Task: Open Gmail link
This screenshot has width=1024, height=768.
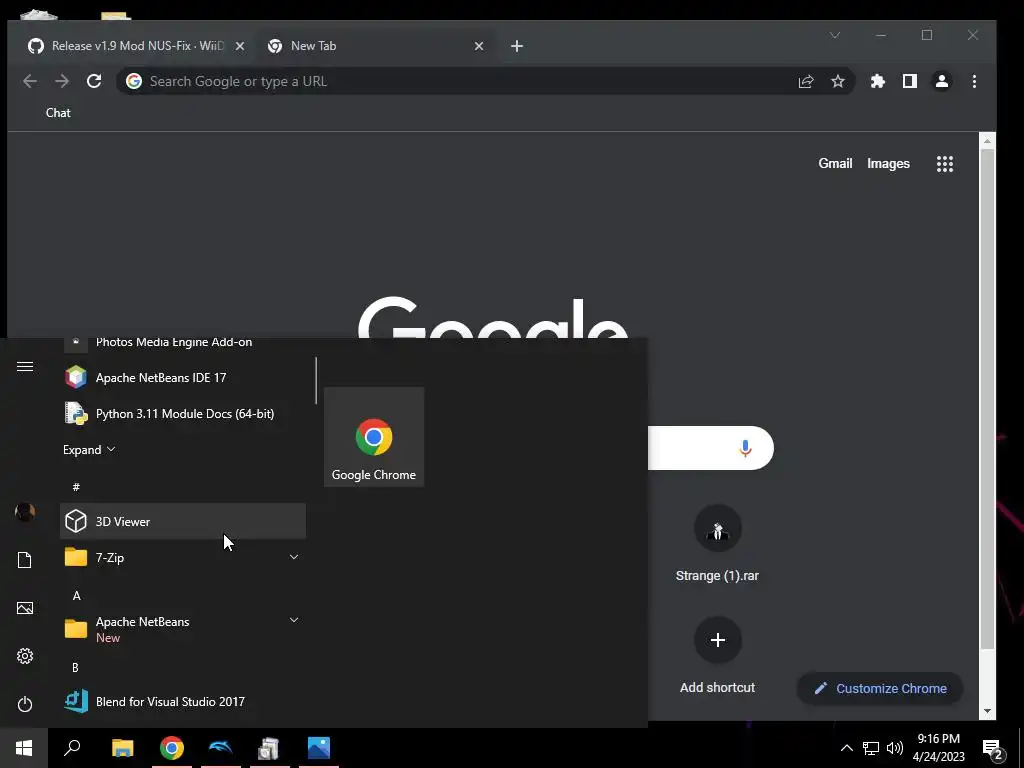Action: click(835, 163)
